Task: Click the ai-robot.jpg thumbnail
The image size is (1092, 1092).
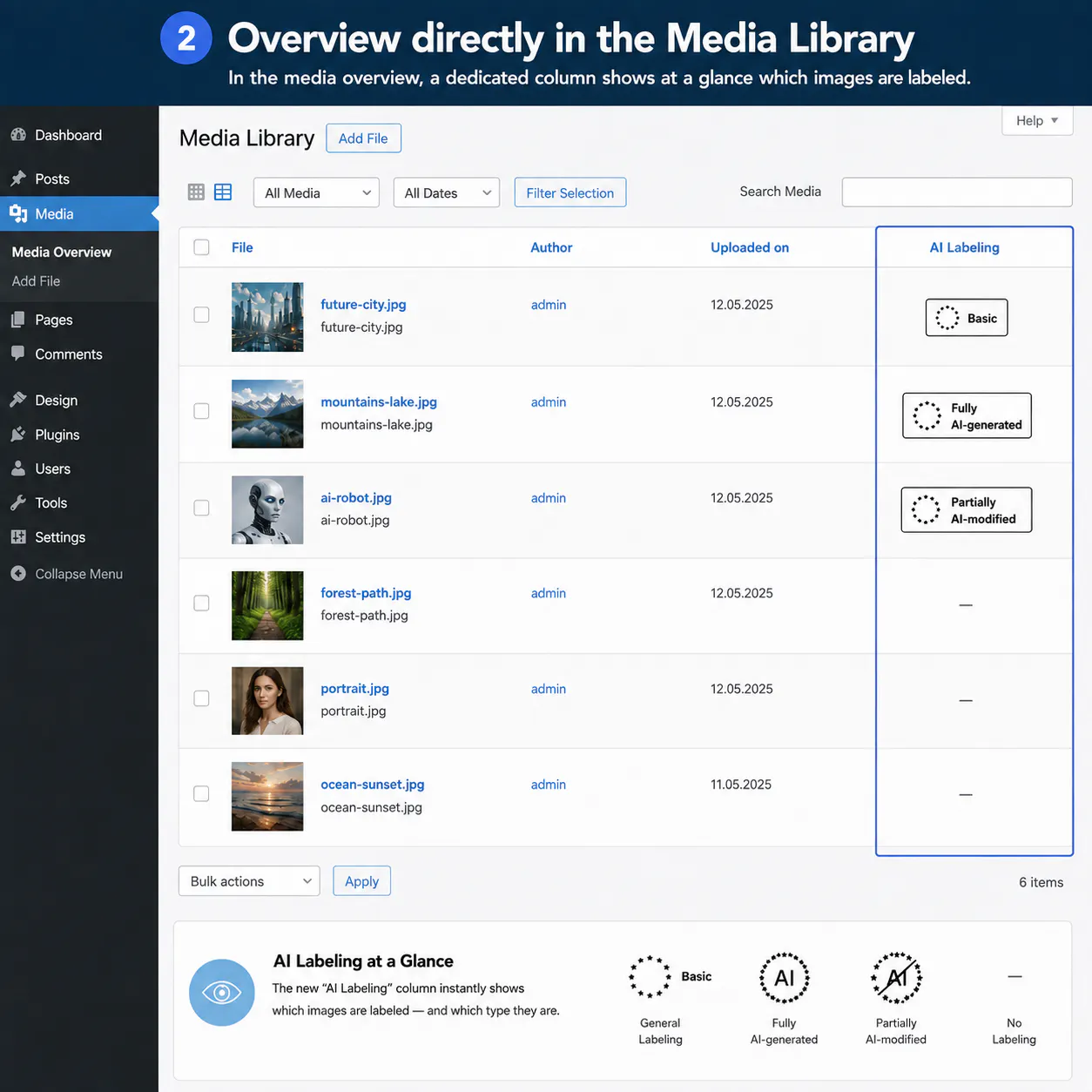Action: pyautogui.click(x=267, y=509)
